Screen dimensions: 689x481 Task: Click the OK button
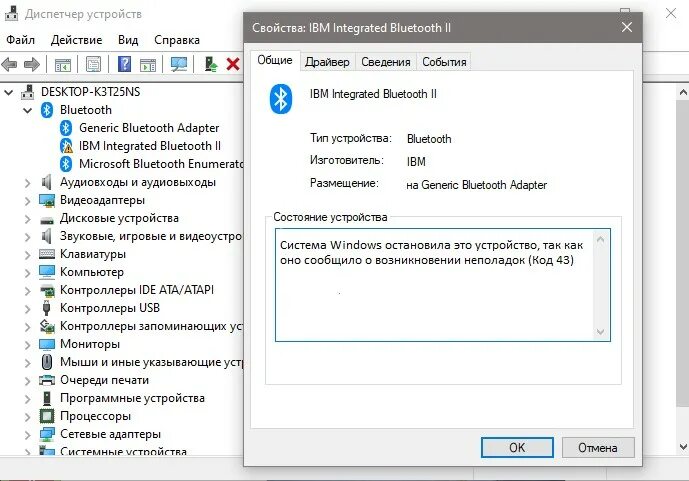[x=517, y=448]
